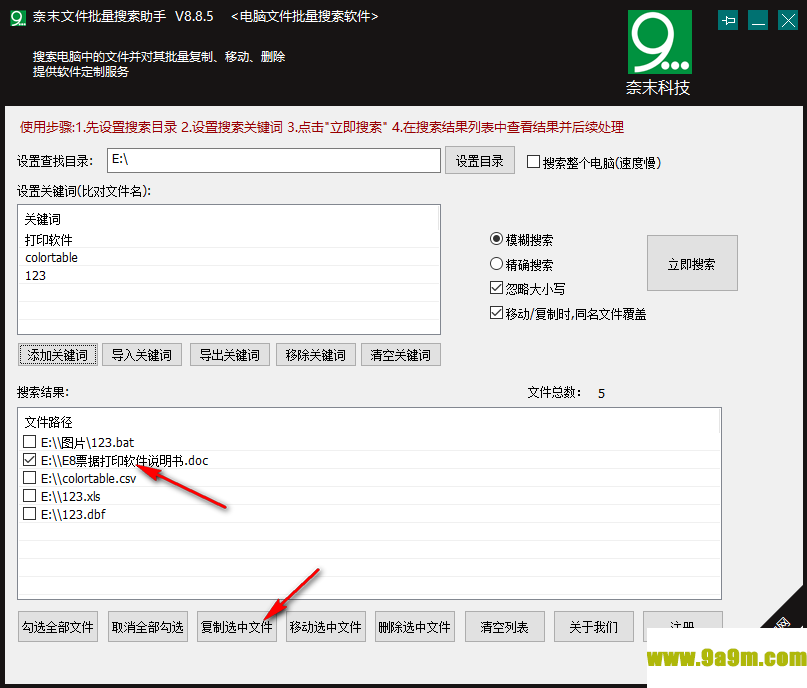Toggle 忽略大小写 checkbox
Viewport: 807px width, 688px height.
click(x=496, y=288)
